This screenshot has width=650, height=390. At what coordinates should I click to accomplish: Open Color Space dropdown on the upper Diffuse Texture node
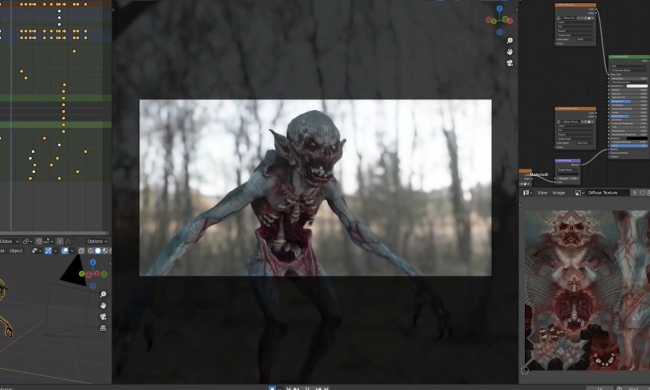click(585, 39)
